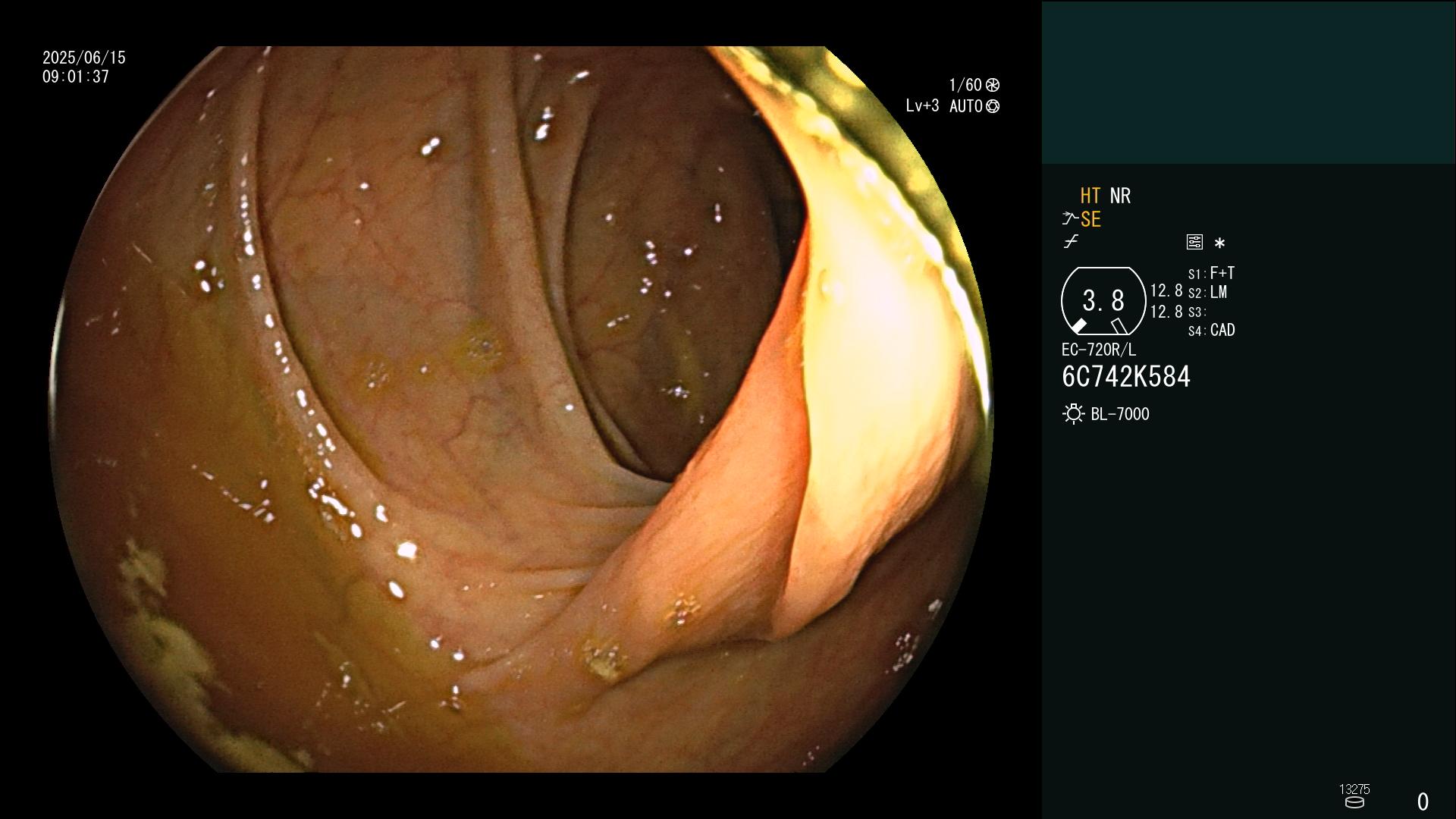Select the NR noise reduction label
Viewport: 1456px width, 819px height.
point(1120,196)
